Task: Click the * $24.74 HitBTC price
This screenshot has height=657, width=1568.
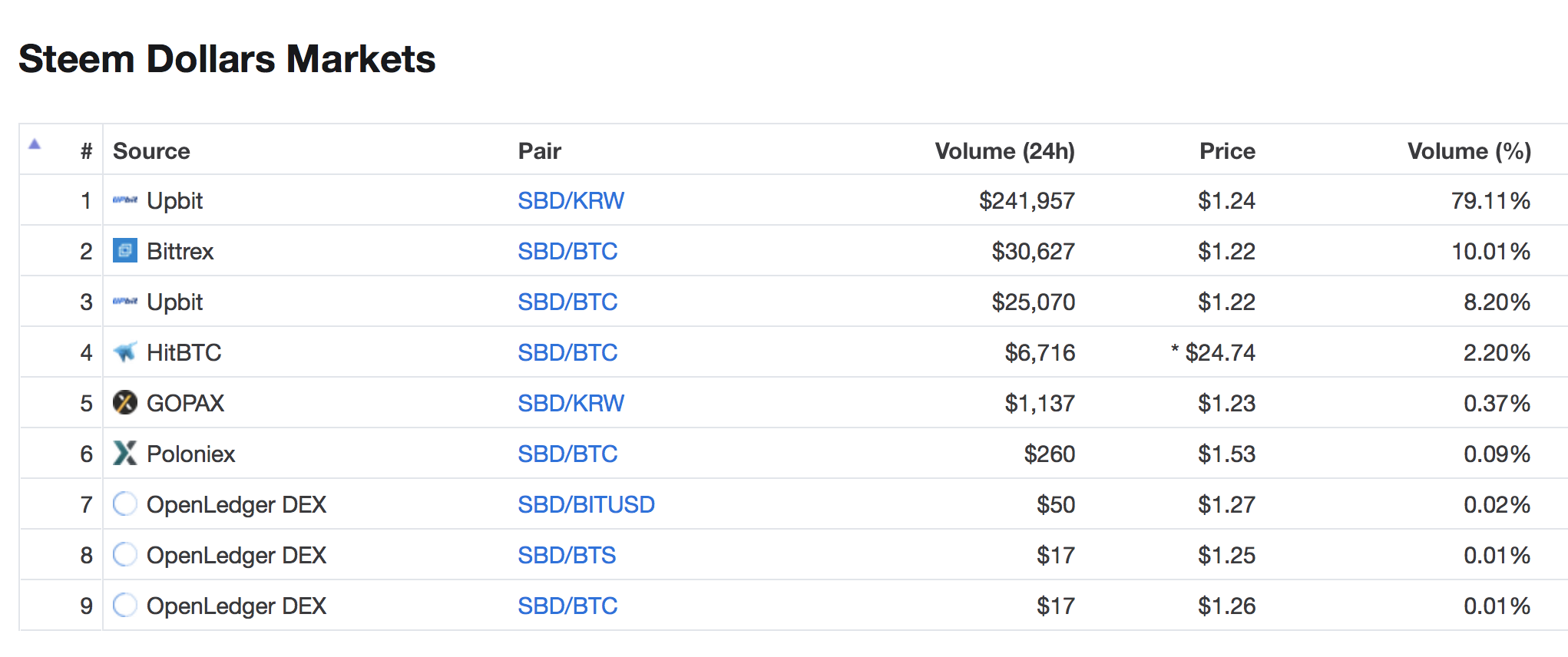Action: pyautogui.click(x=1213, y=352)
